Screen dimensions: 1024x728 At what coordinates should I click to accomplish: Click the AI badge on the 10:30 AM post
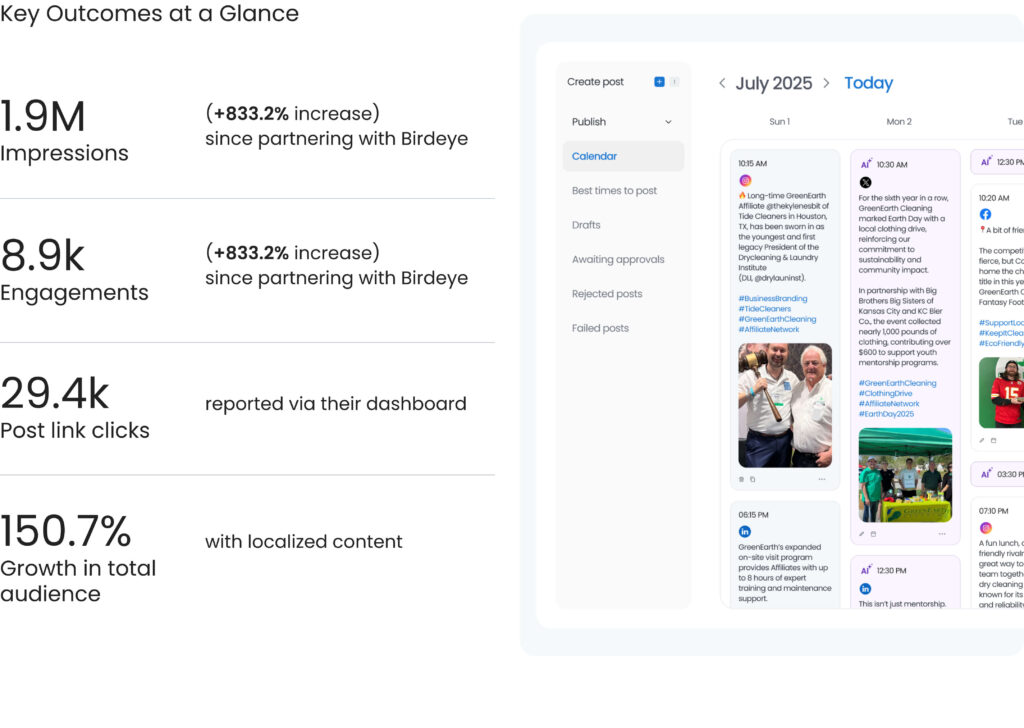[866, 164]
